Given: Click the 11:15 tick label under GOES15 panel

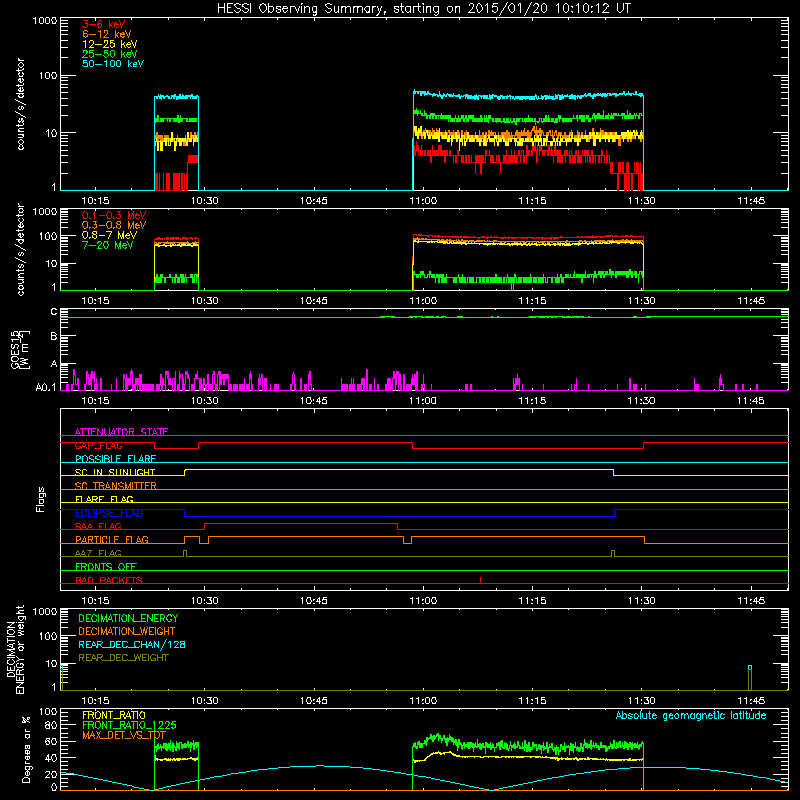Looking at the screenshot, I should pos(532,401).
